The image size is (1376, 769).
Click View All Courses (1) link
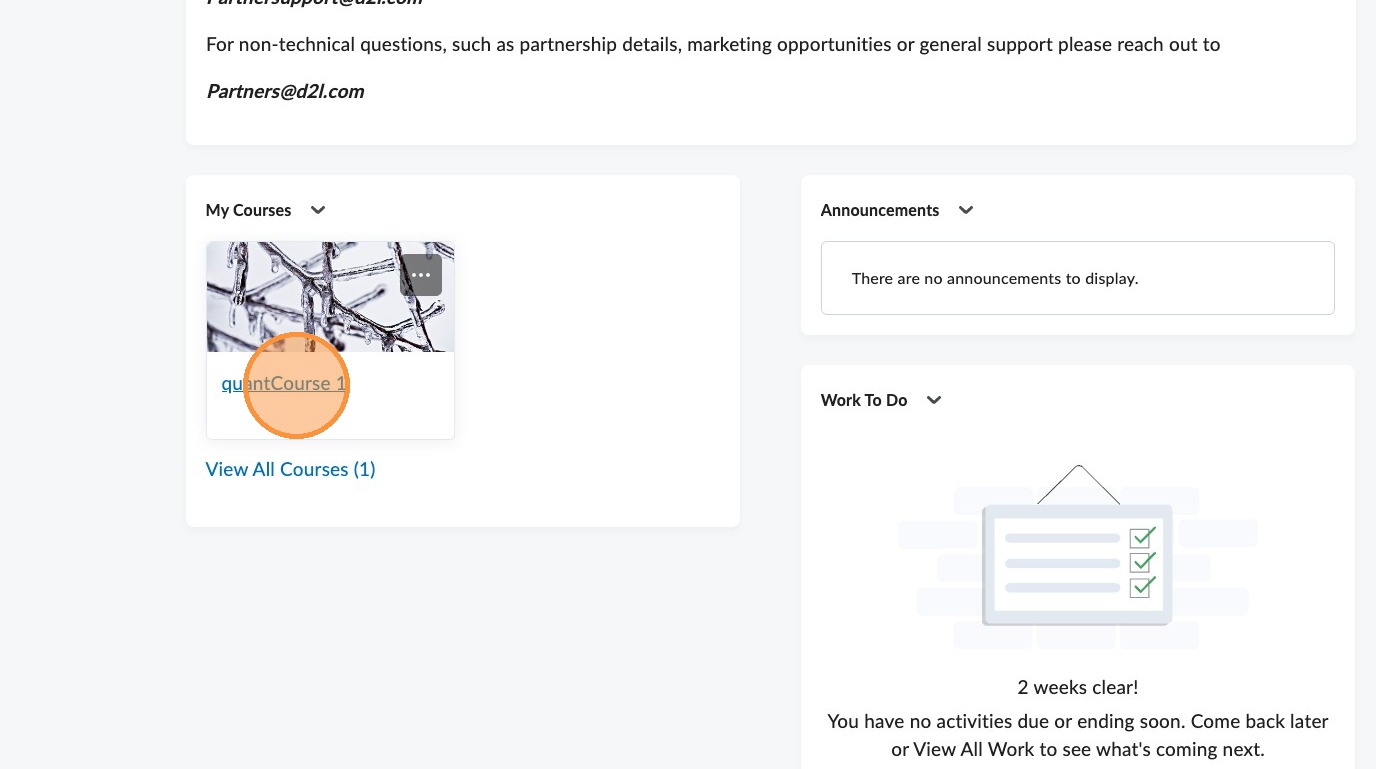pyautogui.click(x=290, y=469)
